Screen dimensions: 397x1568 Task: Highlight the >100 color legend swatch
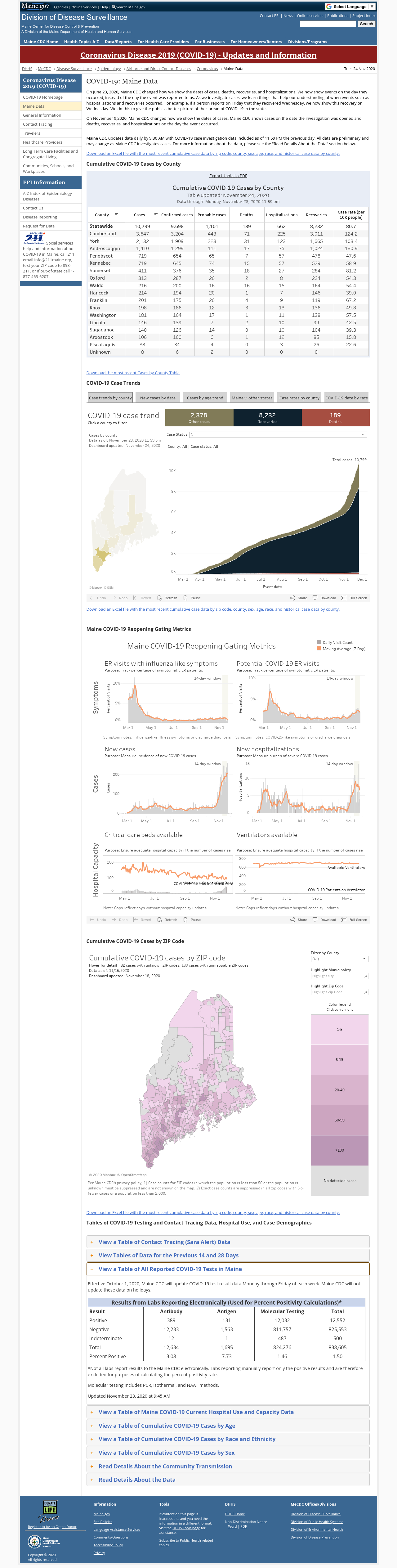point(339,1150)
